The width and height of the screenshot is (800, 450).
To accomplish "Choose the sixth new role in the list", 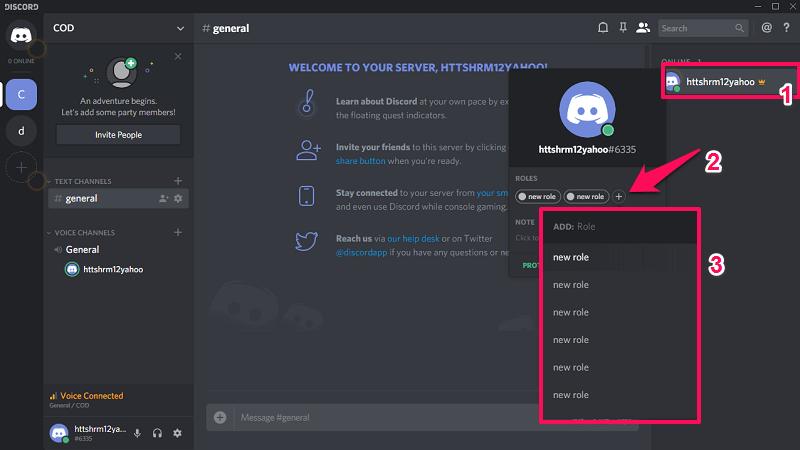I will (x=620, y=395).
